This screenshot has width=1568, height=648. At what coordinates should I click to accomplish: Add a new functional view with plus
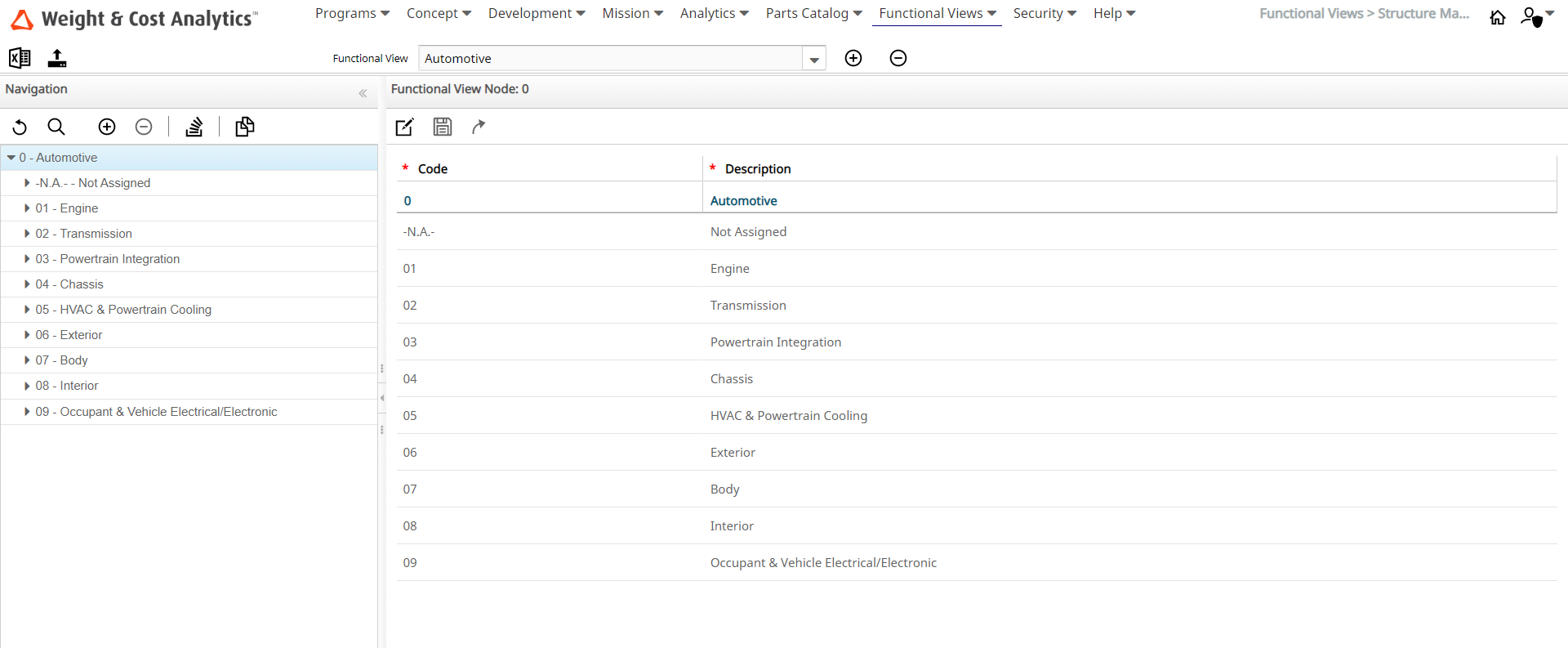(x=853, y=58)
